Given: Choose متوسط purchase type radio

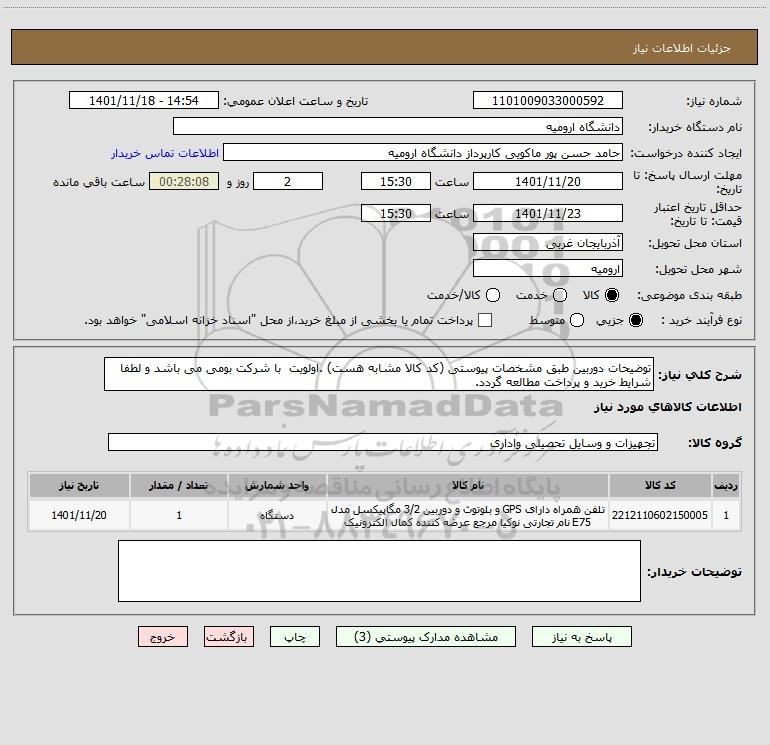Looking at the screenshot, I should (x=577, y=320).
